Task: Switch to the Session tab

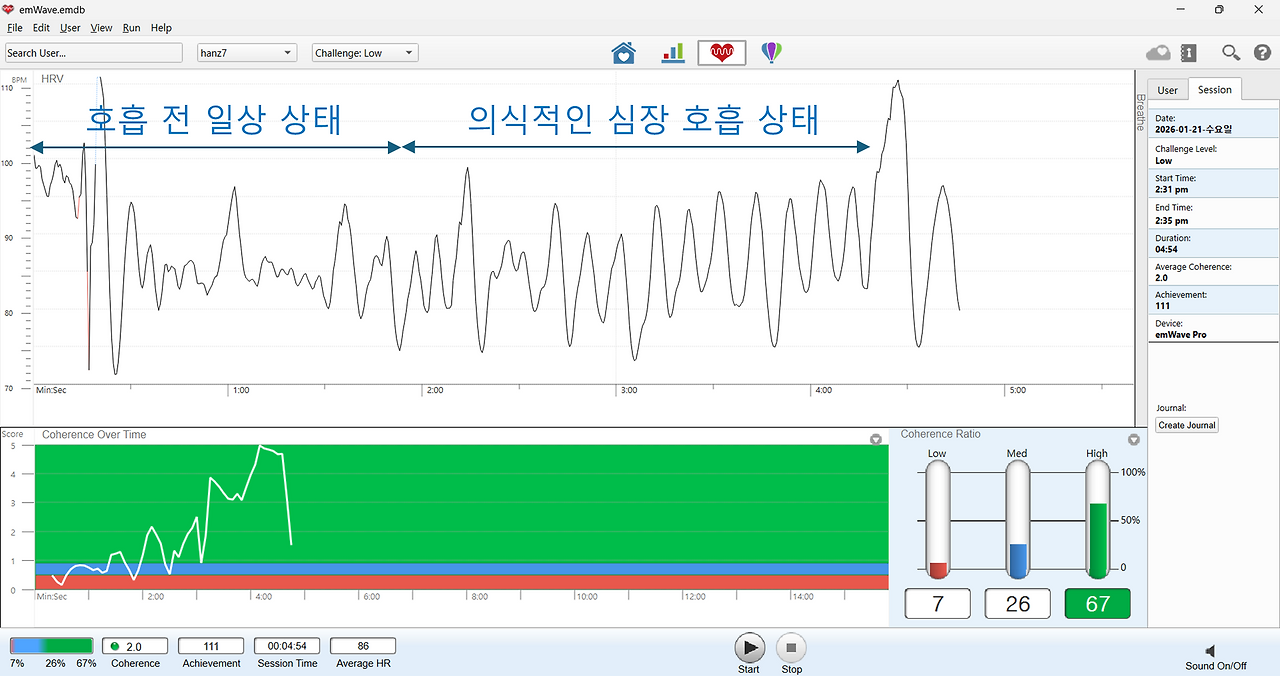Action: coord(1215,89)
